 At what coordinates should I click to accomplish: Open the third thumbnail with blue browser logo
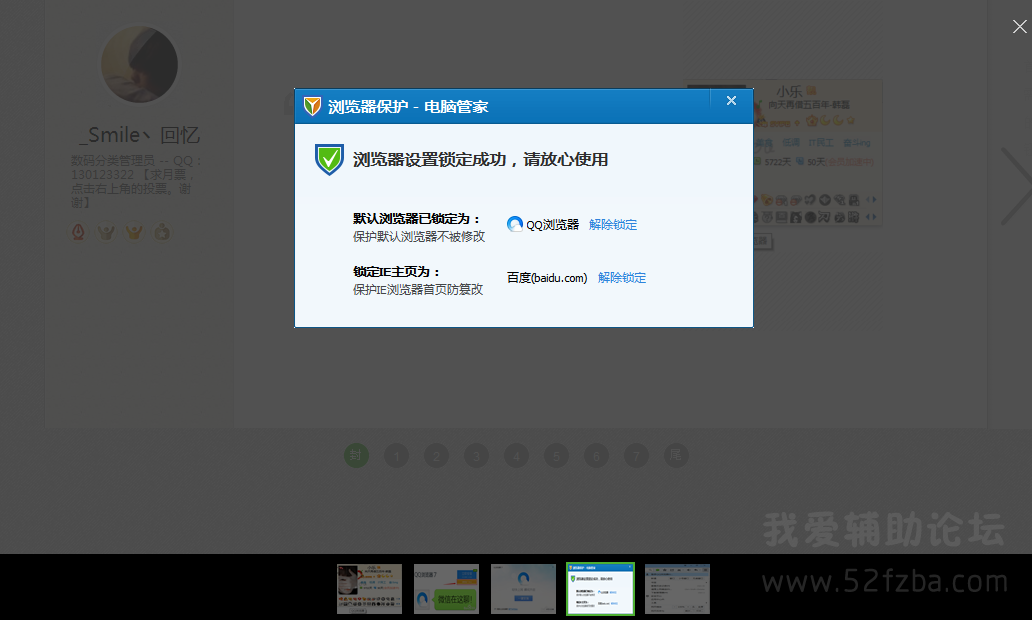point(523,588)
